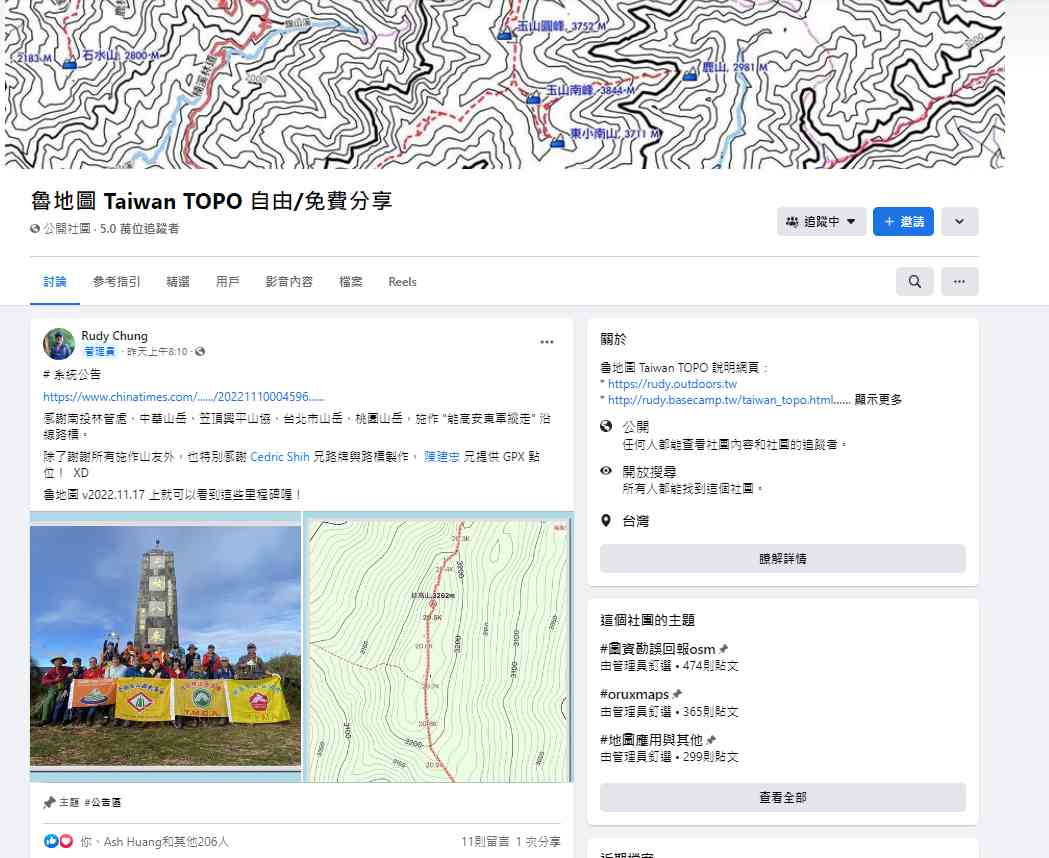1049x858 pixels.
Task: Click the 5.0 萬位追蹤者 member count
Action: click(x=139, y=229)
